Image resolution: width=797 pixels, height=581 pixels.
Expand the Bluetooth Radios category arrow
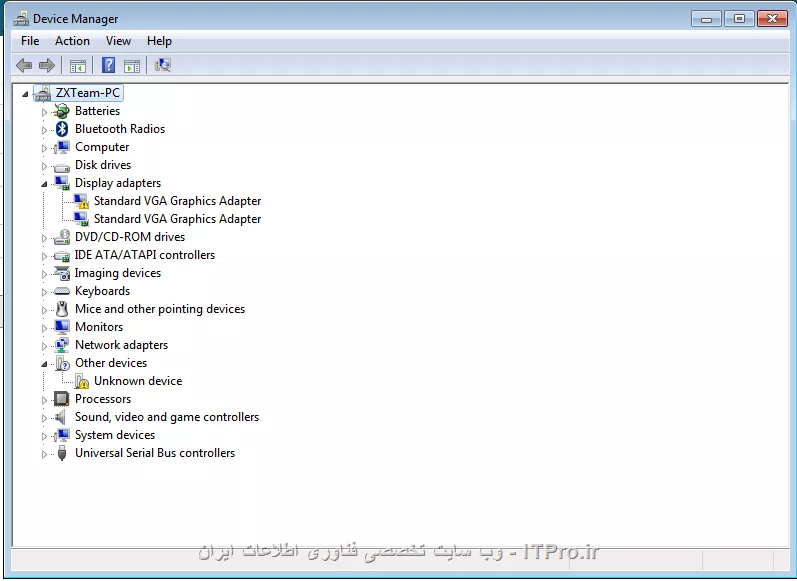coord(44,130)
